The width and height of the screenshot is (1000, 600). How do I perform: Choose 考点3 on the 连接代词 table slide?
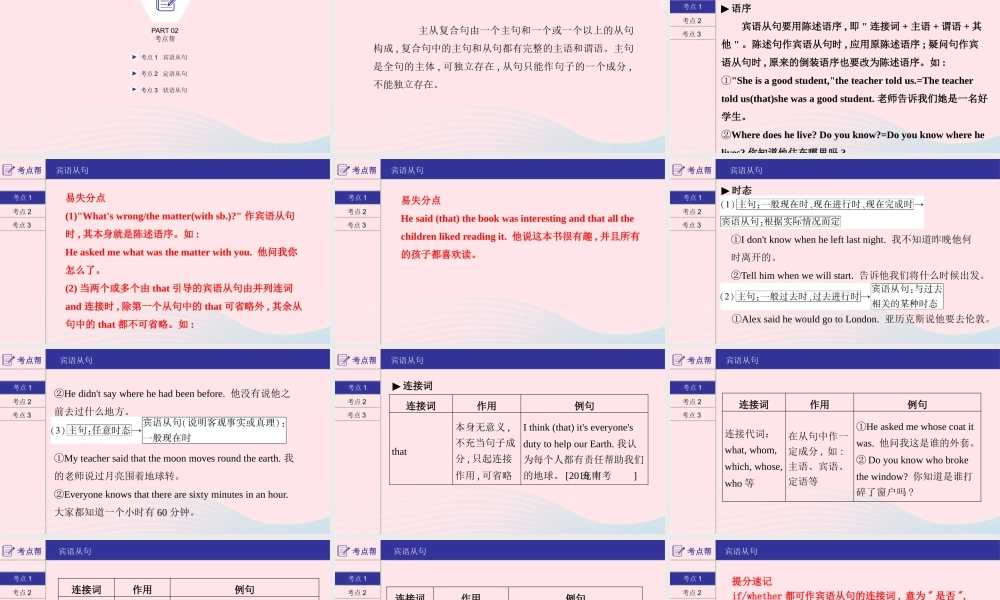692,414
